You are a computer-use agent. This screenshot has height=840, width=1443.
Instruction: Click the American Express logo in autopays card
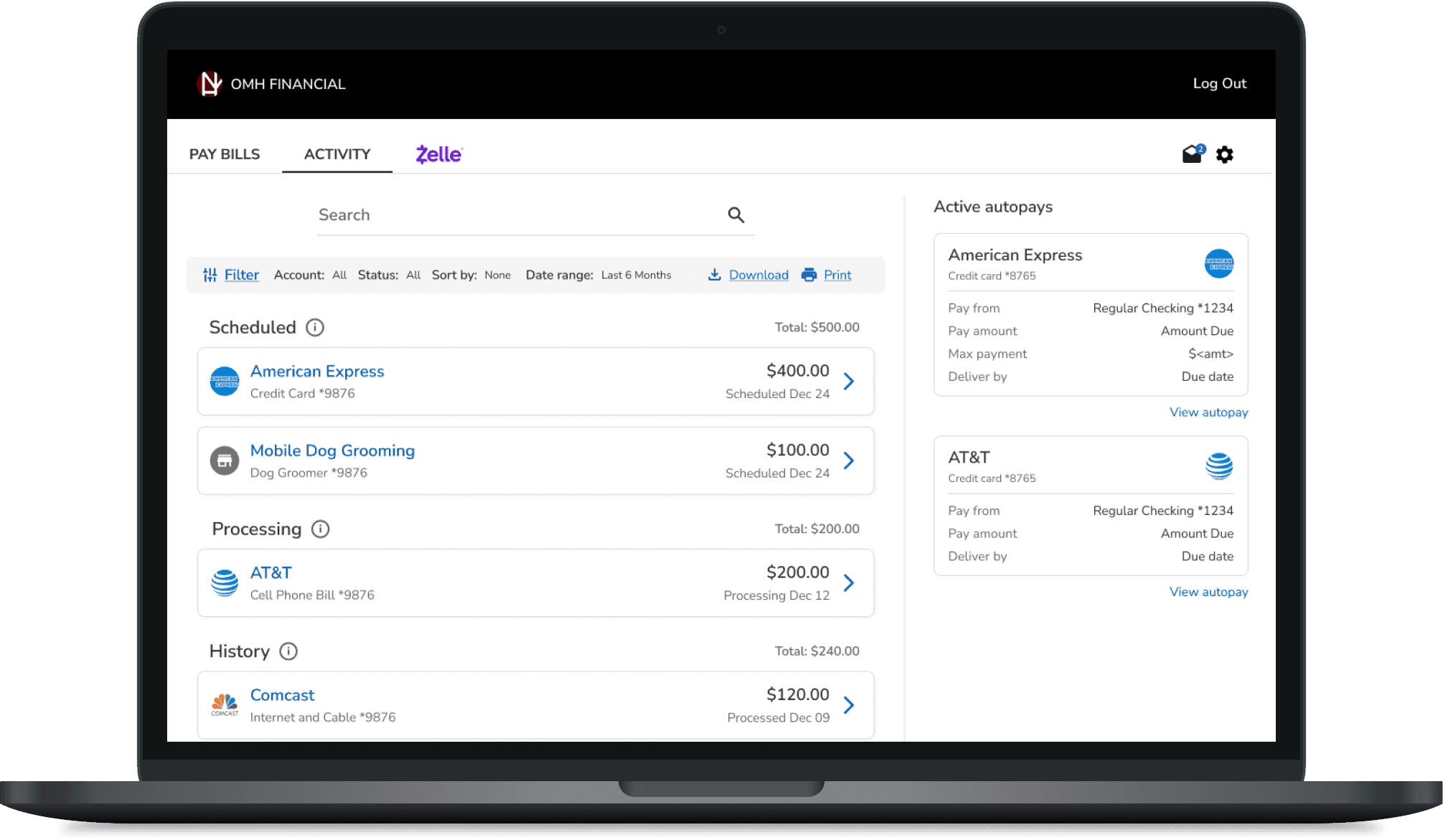1218,264
